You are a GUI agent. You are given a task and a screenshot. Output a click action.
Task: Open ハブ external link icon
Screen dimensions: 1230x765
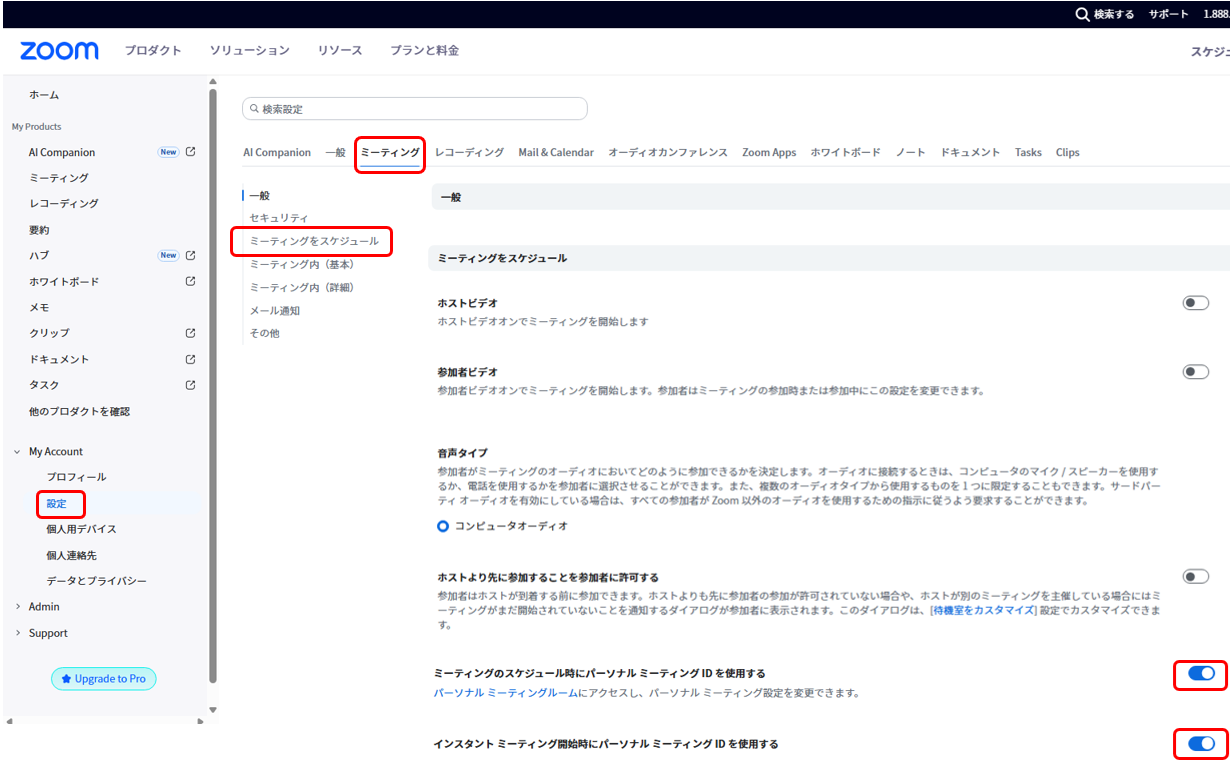[191, 255]
